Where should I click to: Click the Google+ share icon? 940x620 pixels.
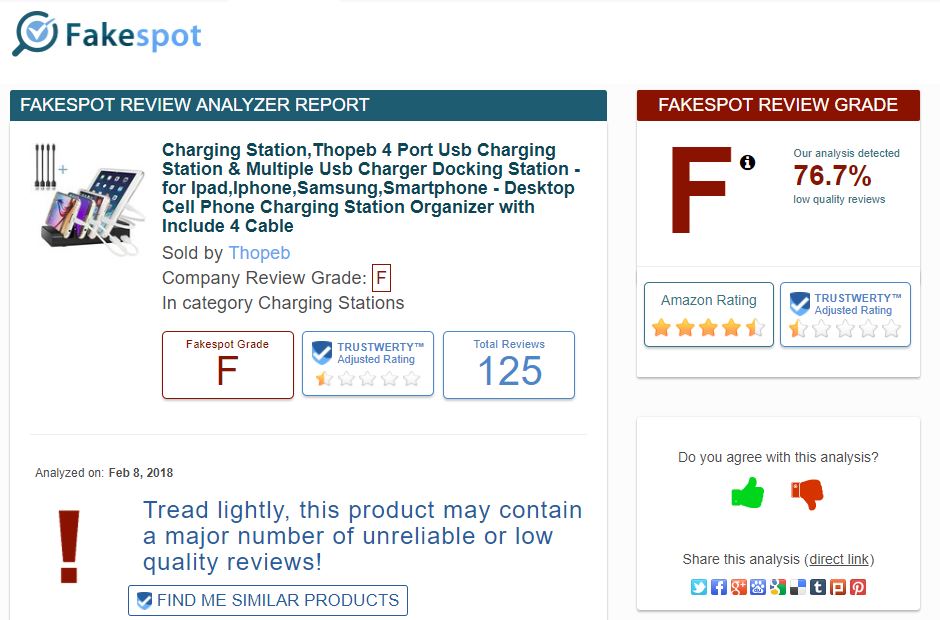point(737,587)
